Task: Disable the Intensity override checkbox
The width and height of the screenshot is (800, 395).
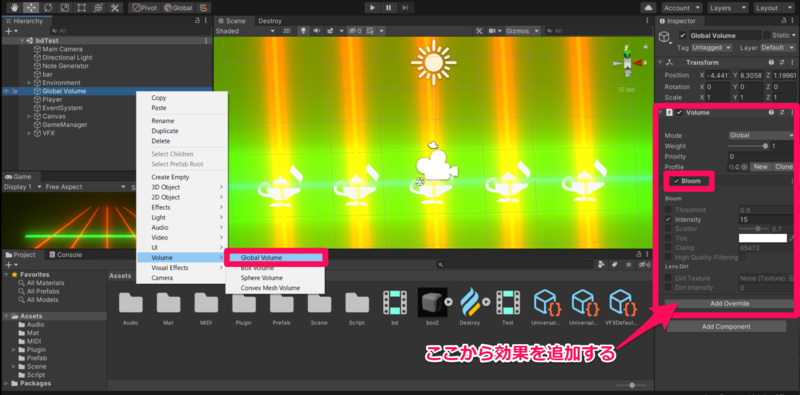Action: tap(668, 219)
